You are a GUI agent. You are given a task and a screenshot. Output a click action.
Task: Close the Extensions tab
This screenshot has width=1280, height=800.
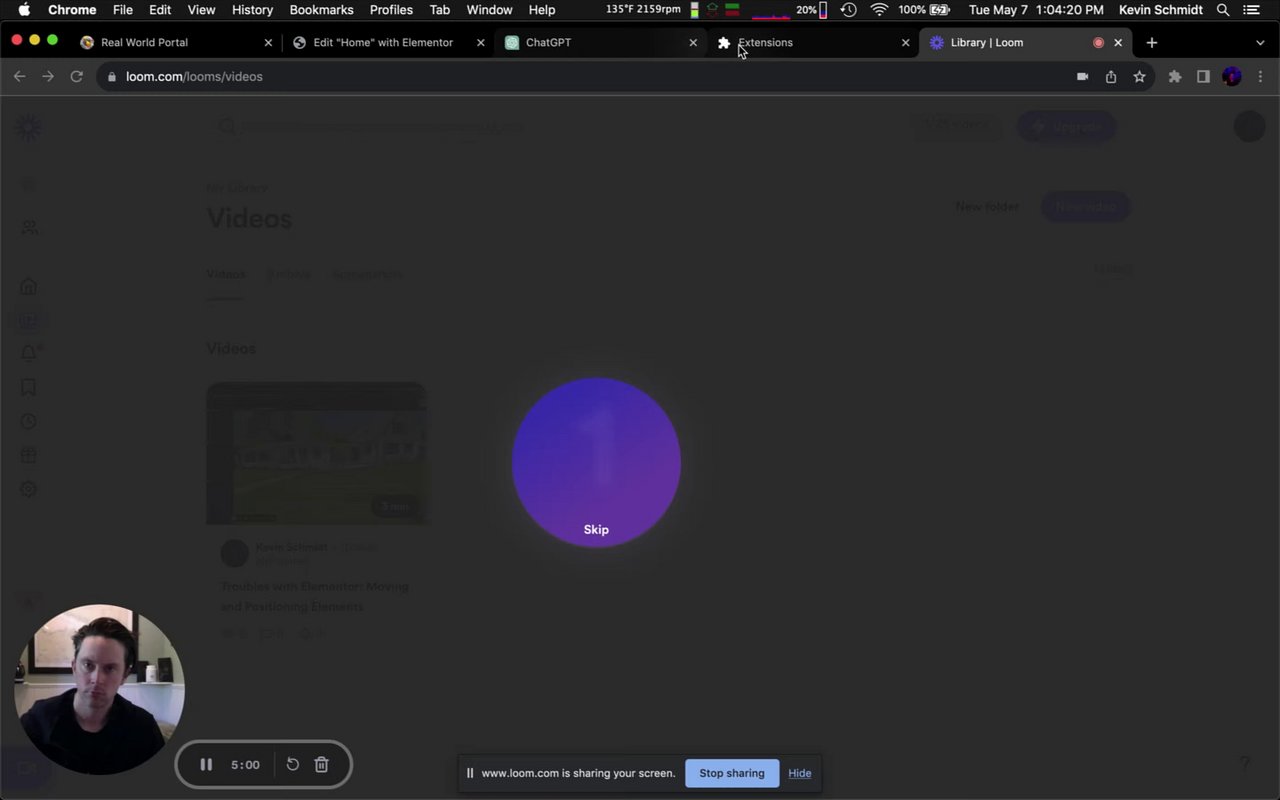pyautogui.click(x=906, y=43)
